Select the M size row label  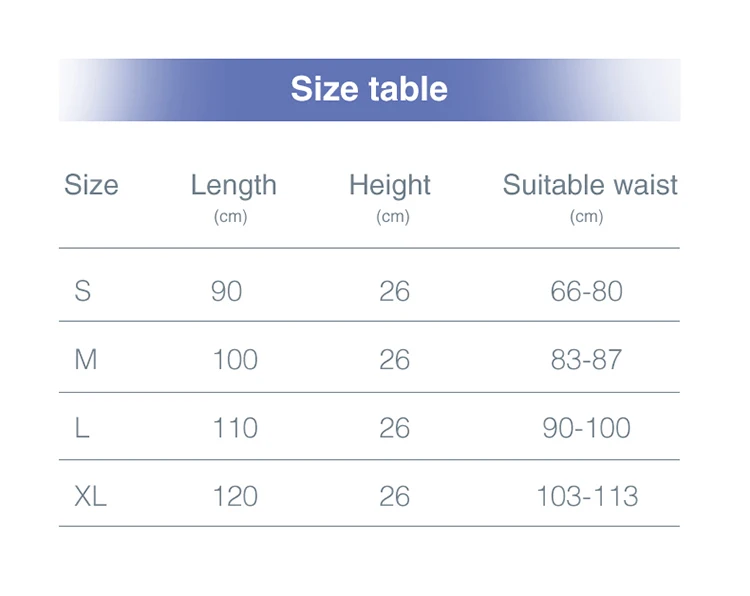coord(86,359)
